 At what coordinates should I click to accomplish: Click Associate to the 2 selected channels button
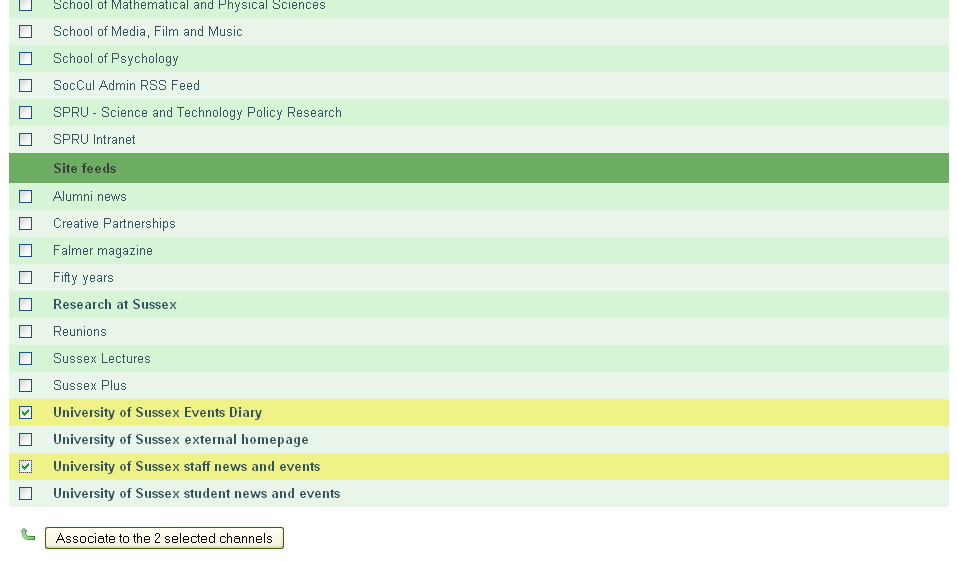point(164,538)
